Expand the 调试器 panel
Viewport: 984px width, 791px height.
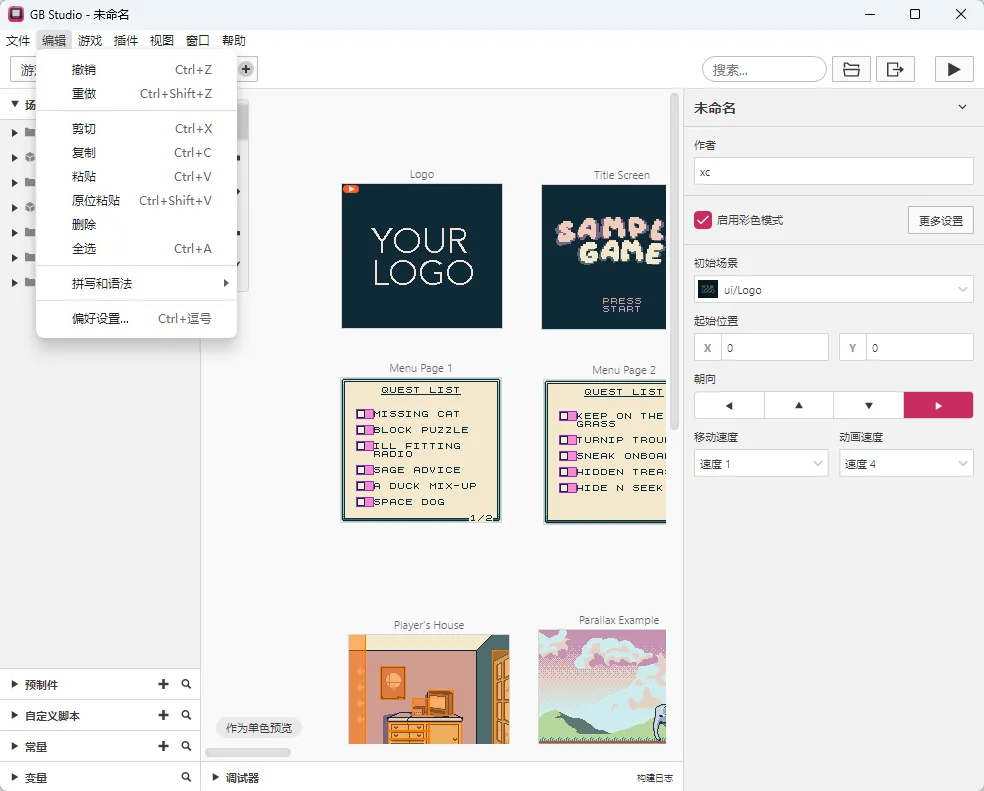pos(215,777)
